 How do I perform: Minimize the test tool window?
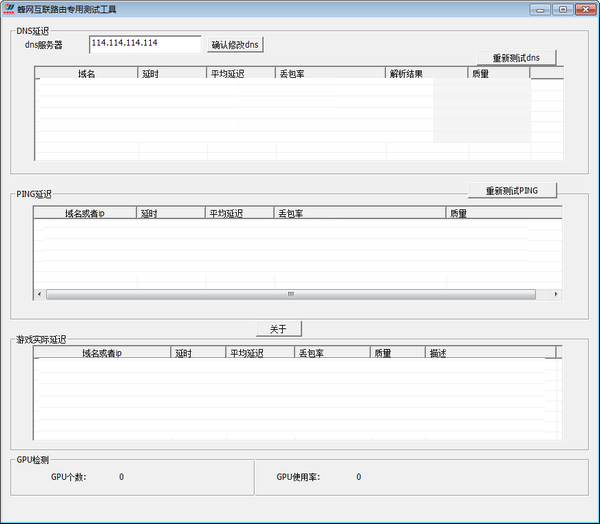[x=543, y=9]
